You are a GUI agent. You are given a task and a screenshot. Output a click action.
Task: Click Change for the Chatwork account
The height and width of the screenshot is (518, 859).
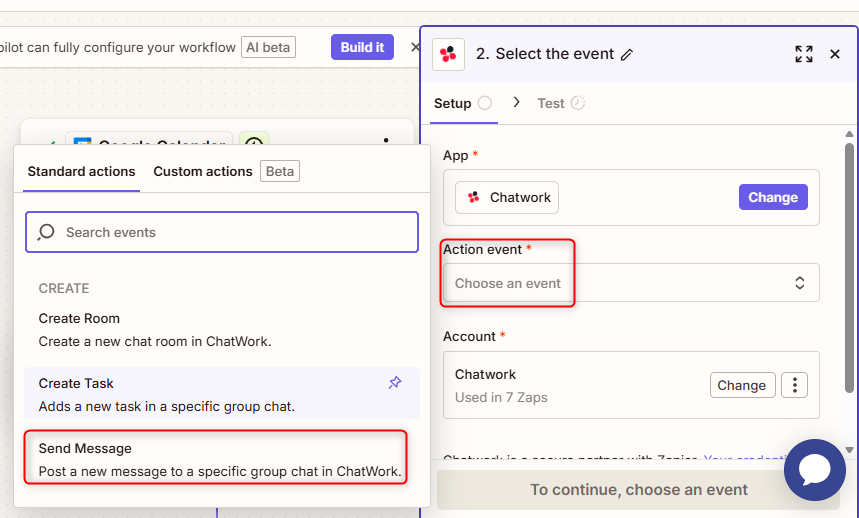tap(741, 385)
